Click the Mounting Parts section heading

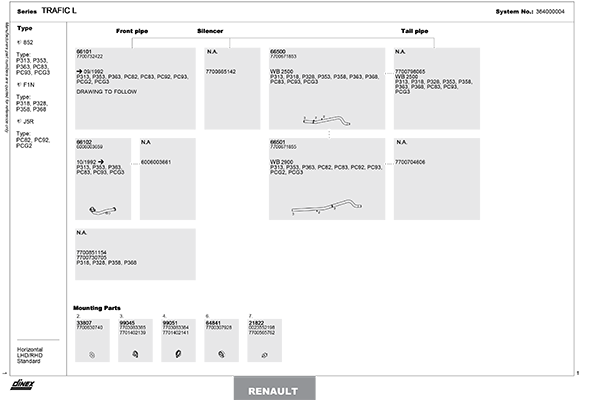coord(97,308)
